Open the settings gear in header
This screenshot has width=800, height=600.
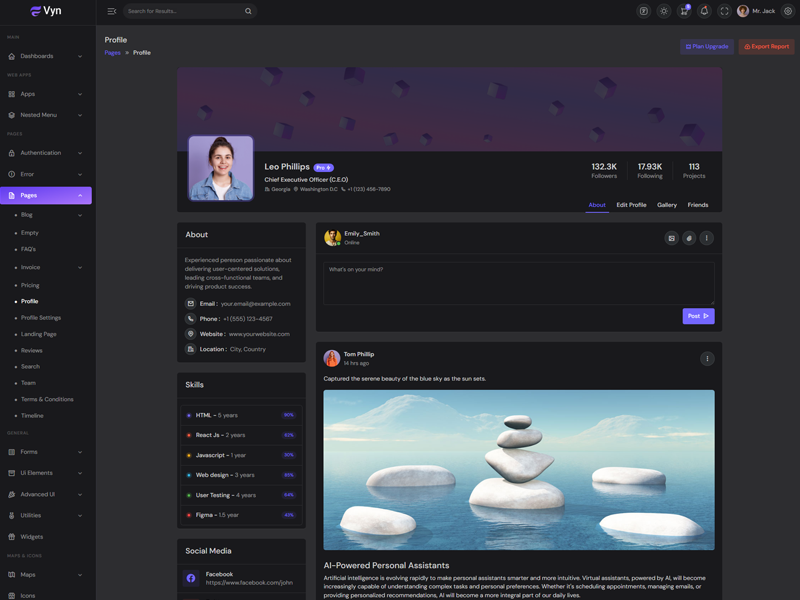tap(788, 11)
